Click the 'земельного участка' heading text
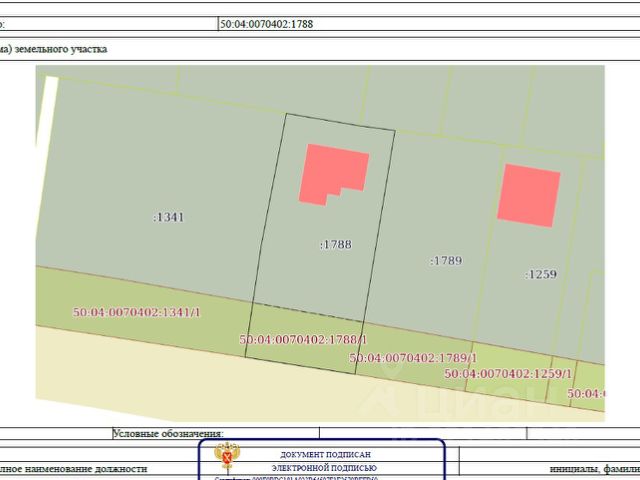The image size is (640, 480). point(61,49)
